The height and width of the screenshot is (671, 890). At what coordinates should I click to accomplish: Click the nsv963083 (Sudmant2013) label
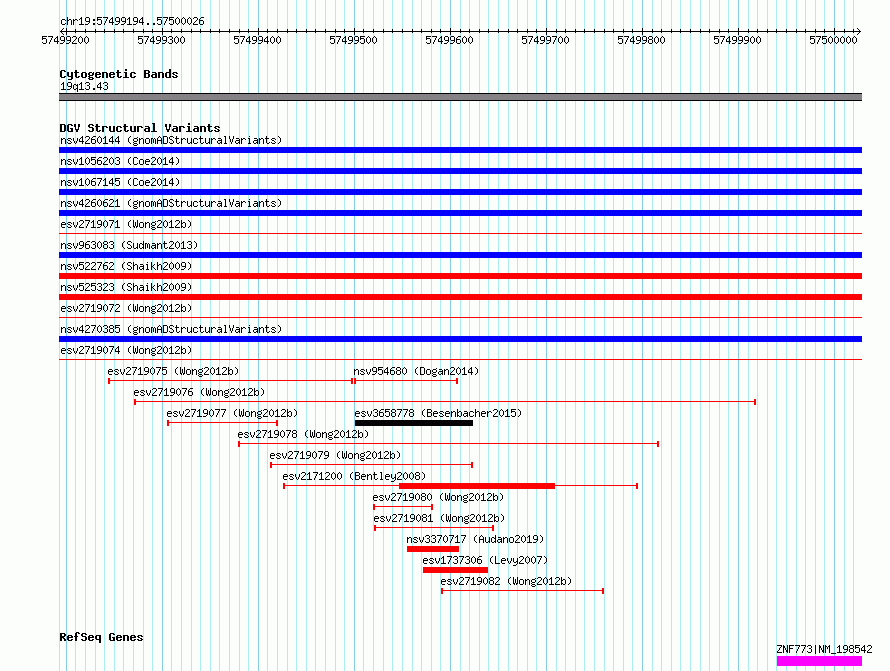[129, 245]
